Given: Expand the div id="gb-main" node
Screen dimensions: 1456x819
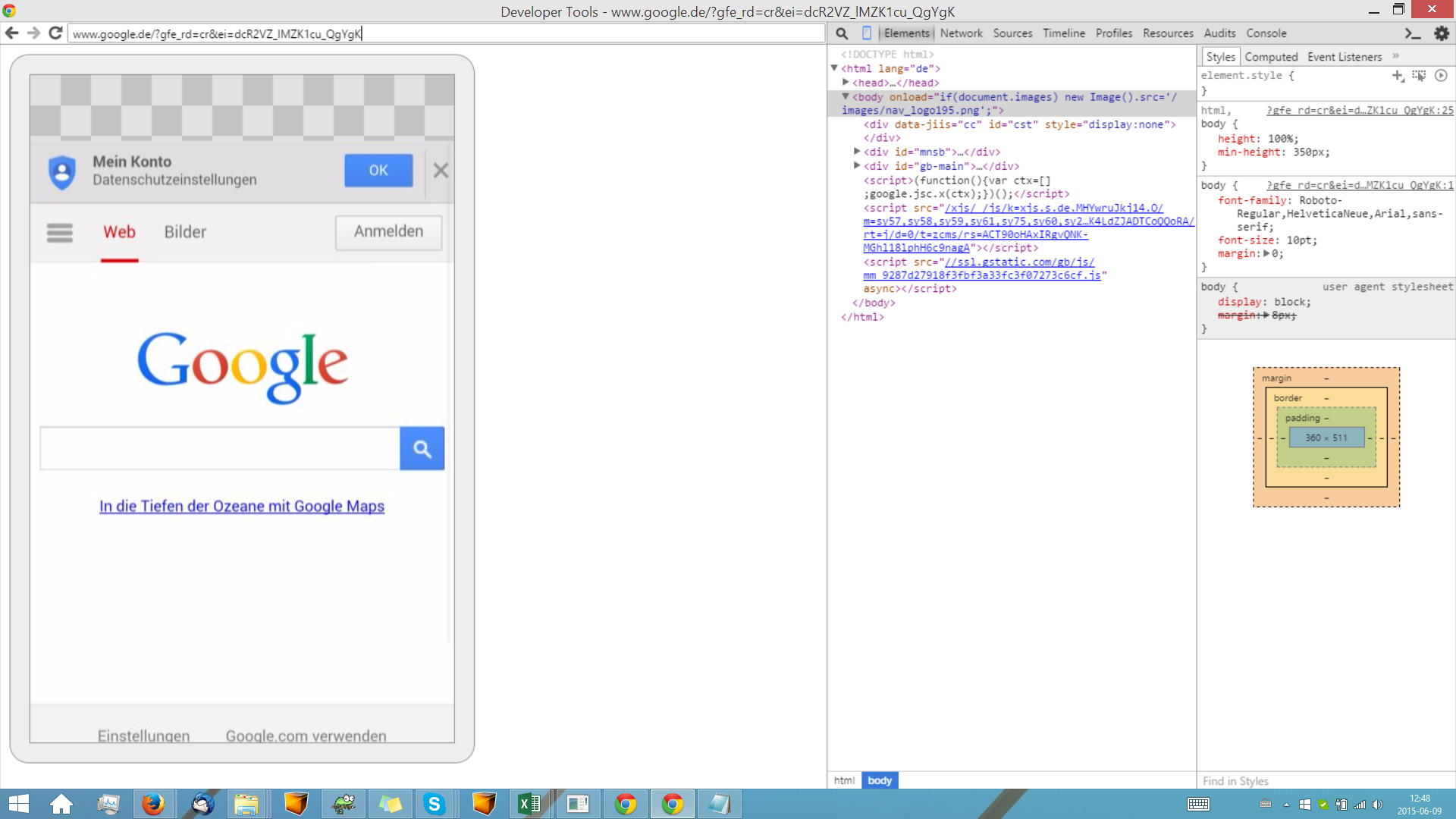Looking at the screenshot, I should [x=857, y=165].
